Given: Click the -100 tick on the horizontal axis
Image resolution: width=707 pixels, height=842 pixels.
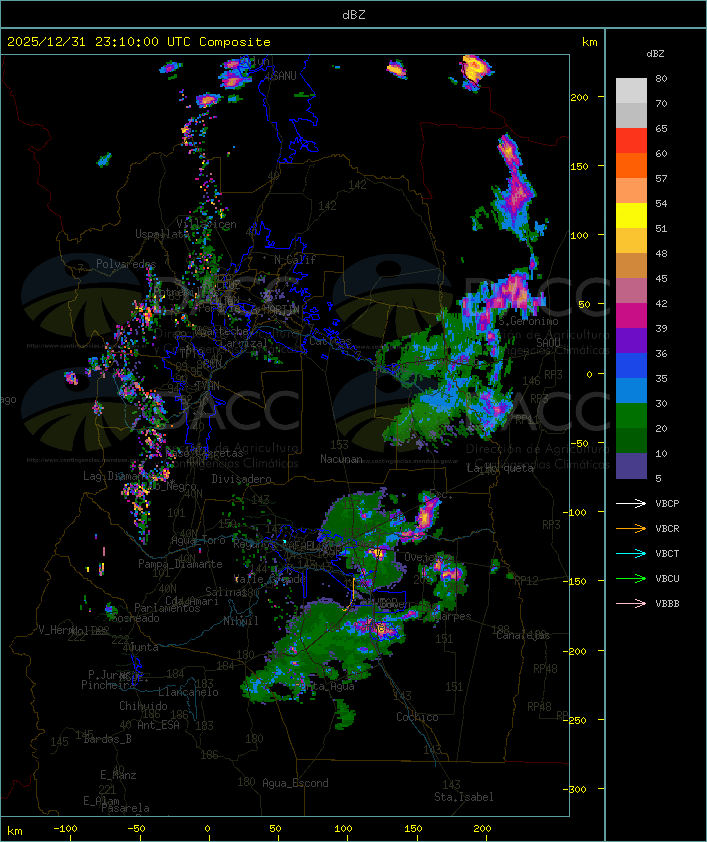Looking at the screenshot, I should (x=65, y=829).
